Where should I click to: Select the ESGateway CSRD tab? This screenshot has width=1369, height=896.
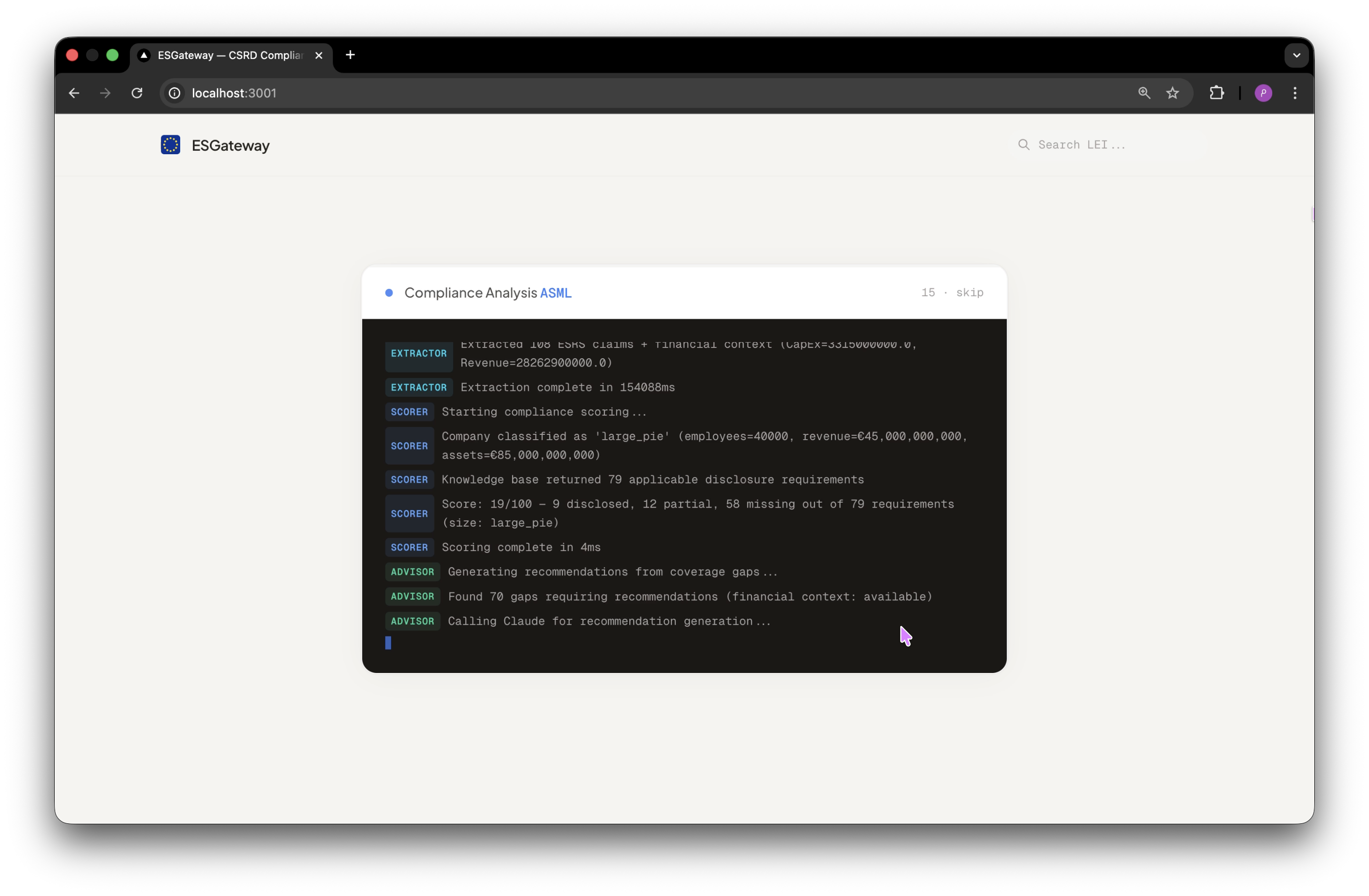pos(230,56)
